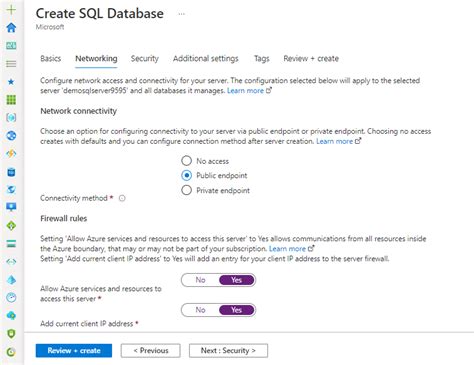Viewport: 474px width, 365px height.
Task: Open SQL databases sidebar icon
Action: (x=11, y=172)
